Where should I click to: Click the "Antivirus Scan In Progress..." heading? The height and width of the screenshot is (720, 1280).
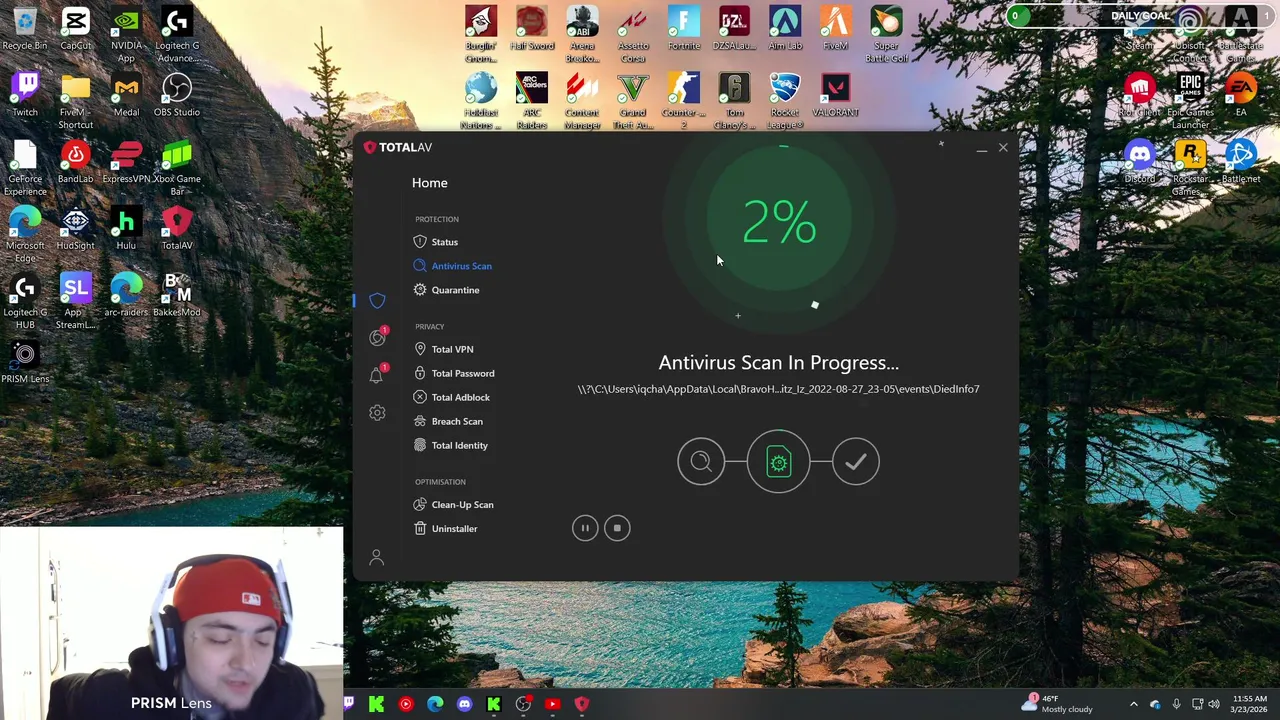click(778, 363)
